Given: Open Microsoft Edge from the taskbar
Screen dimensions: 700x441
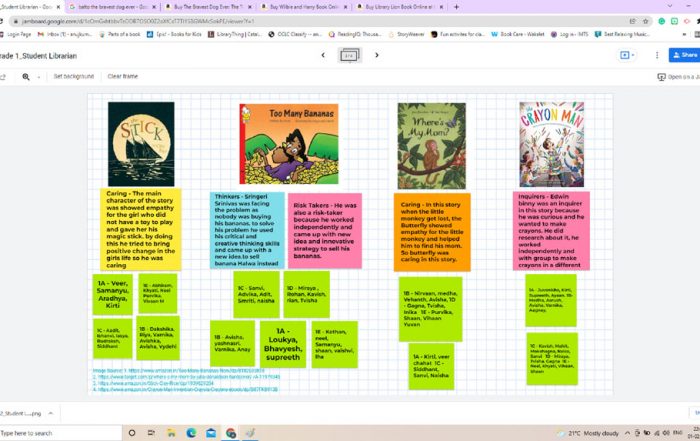Looking at the screenshot, I should 191,433.
